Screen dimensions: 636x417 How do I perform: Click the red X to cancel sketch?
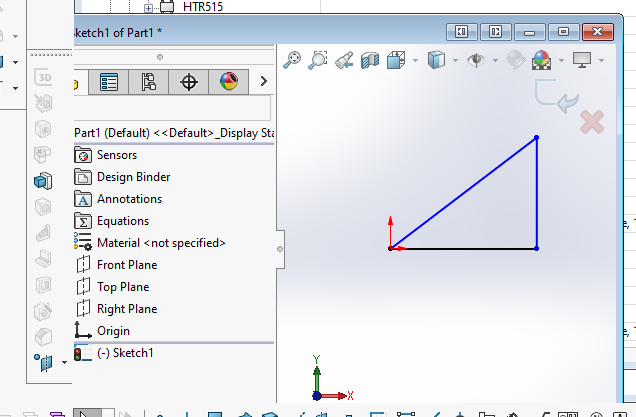pos(592,123)
